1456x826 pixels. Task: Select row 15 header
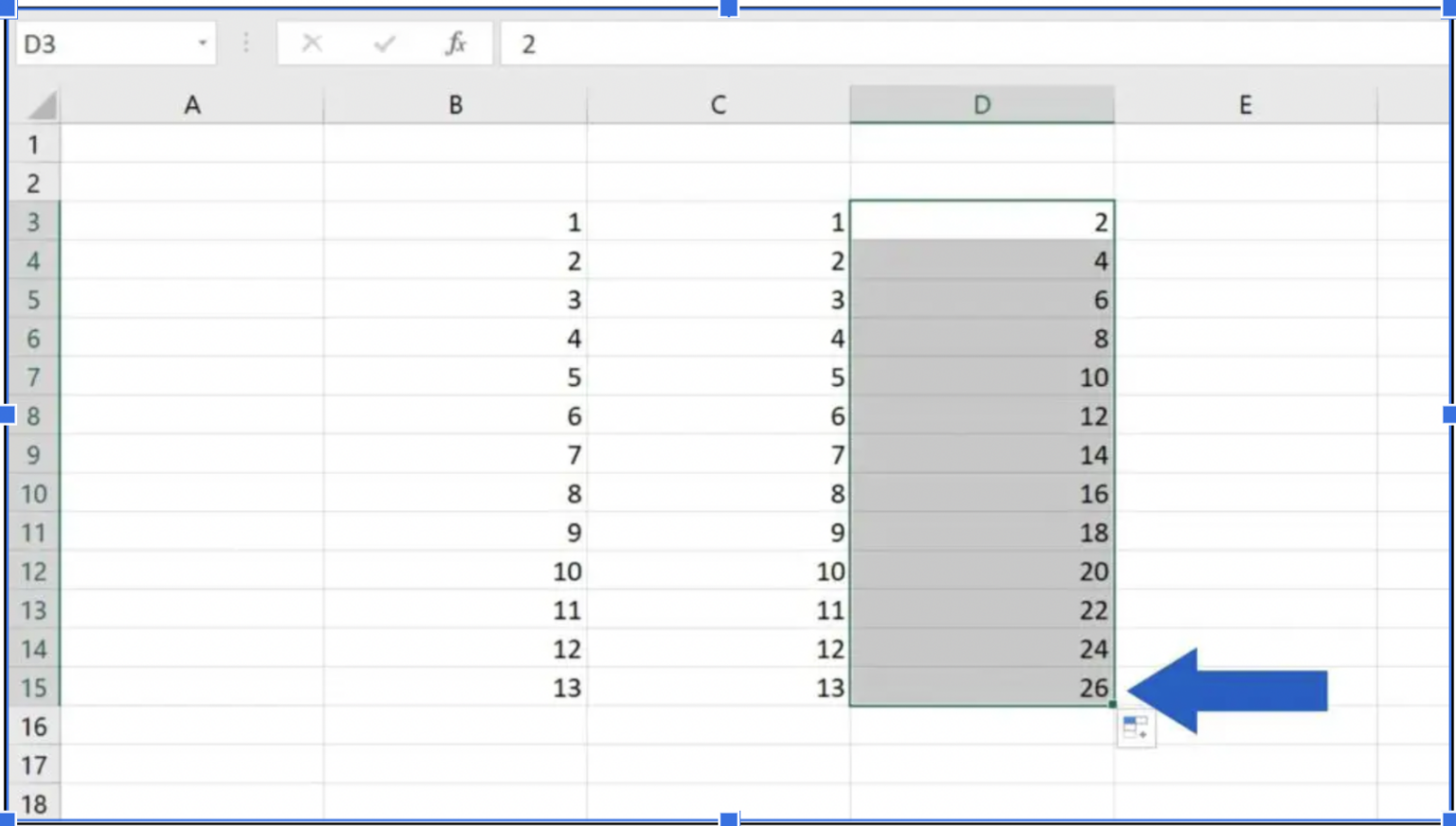point(35,688)
